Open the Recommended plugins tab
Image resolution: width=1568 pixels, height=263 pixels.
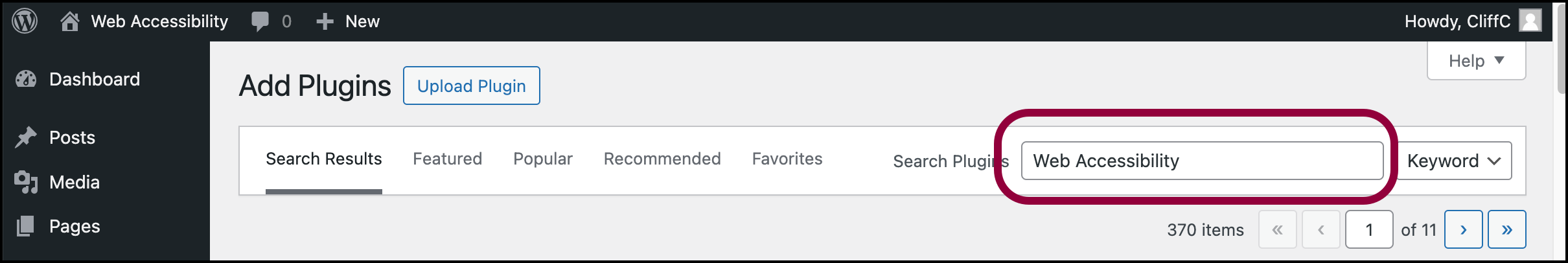662,159
